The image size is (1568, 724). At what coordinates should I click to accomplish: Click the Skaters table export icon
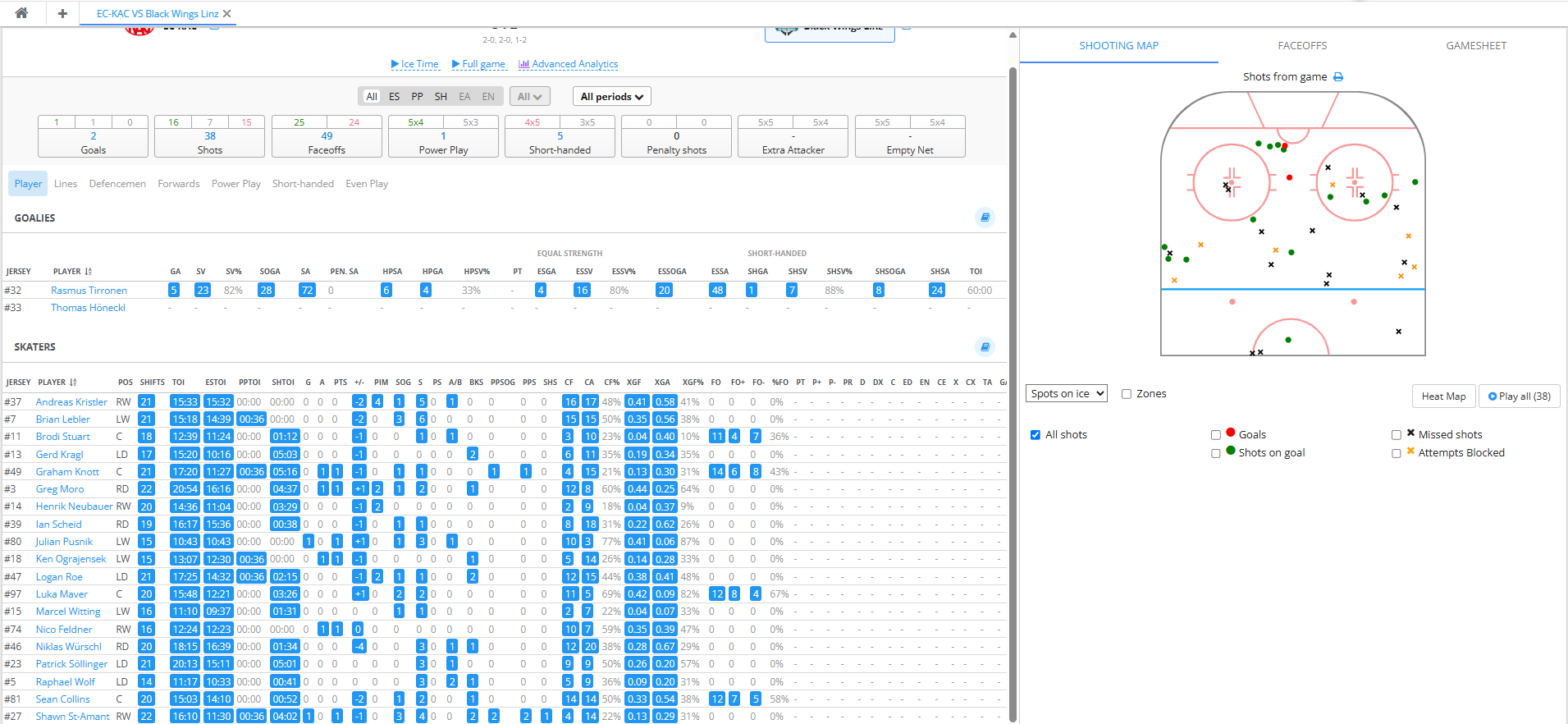point(985,346)
